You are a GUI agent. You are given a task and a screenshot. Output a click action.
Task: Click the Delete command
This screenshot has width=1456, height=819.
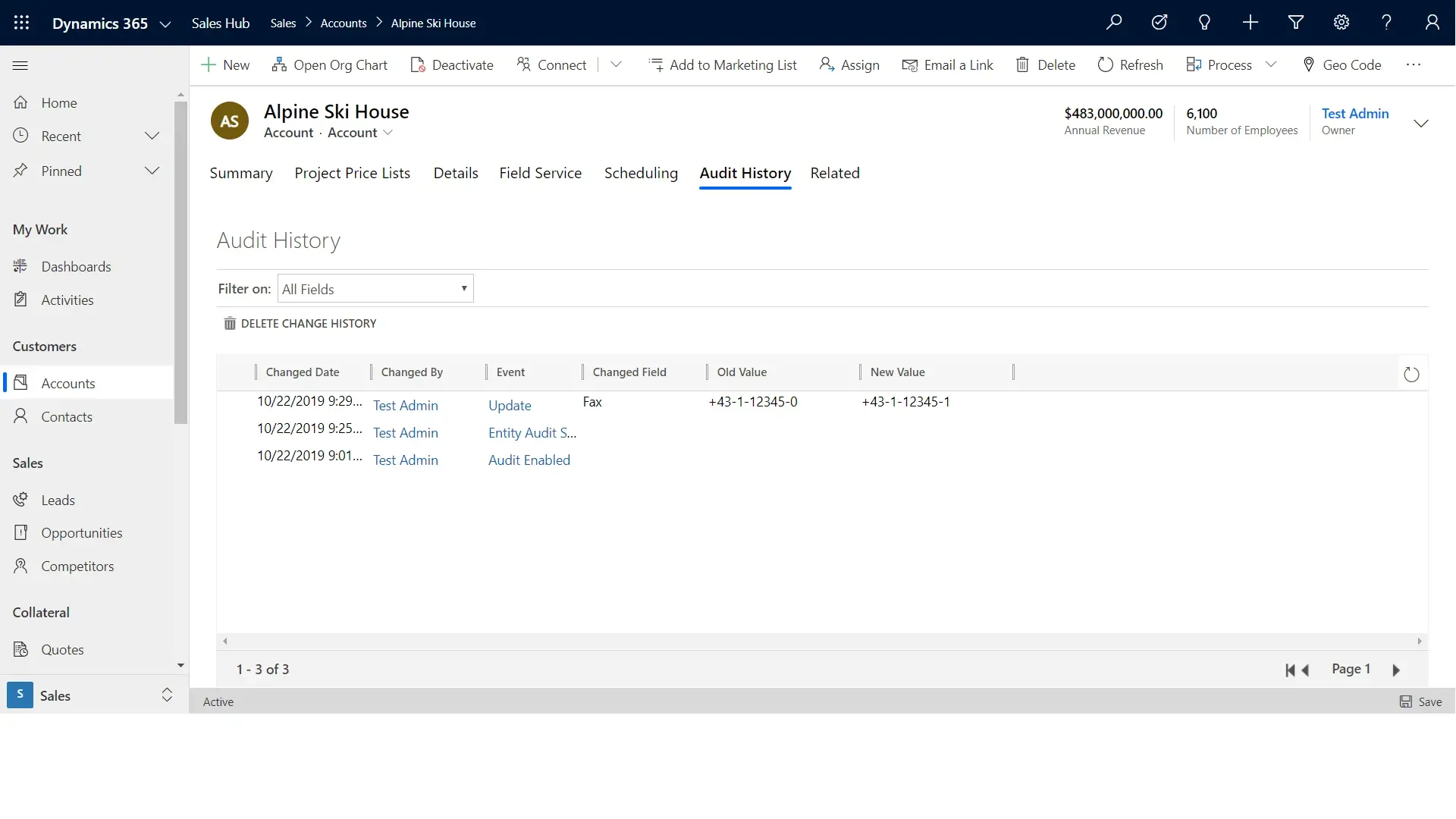(1045, 65)
